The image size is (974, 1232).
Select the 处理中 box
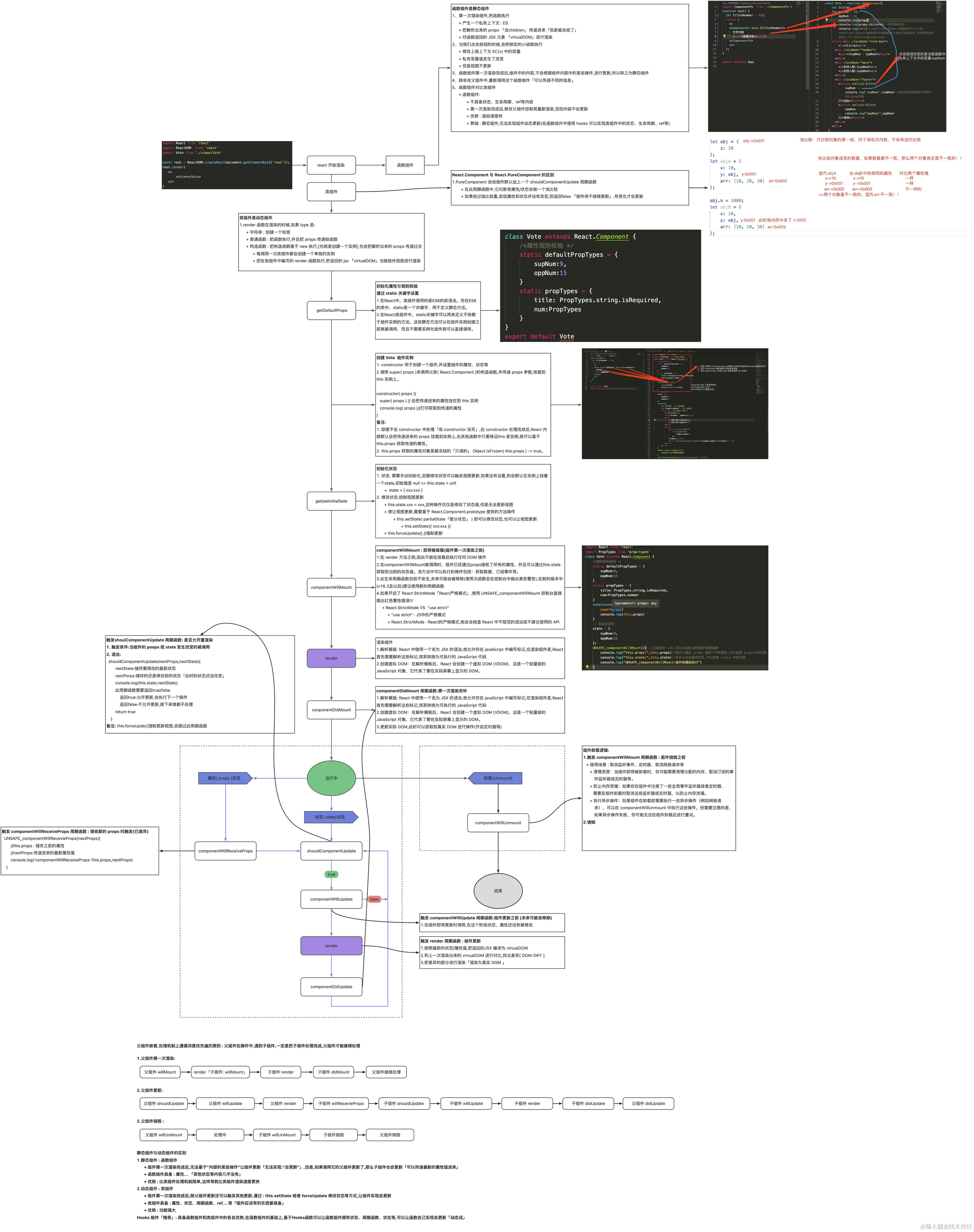click(x=220, y=1135)
